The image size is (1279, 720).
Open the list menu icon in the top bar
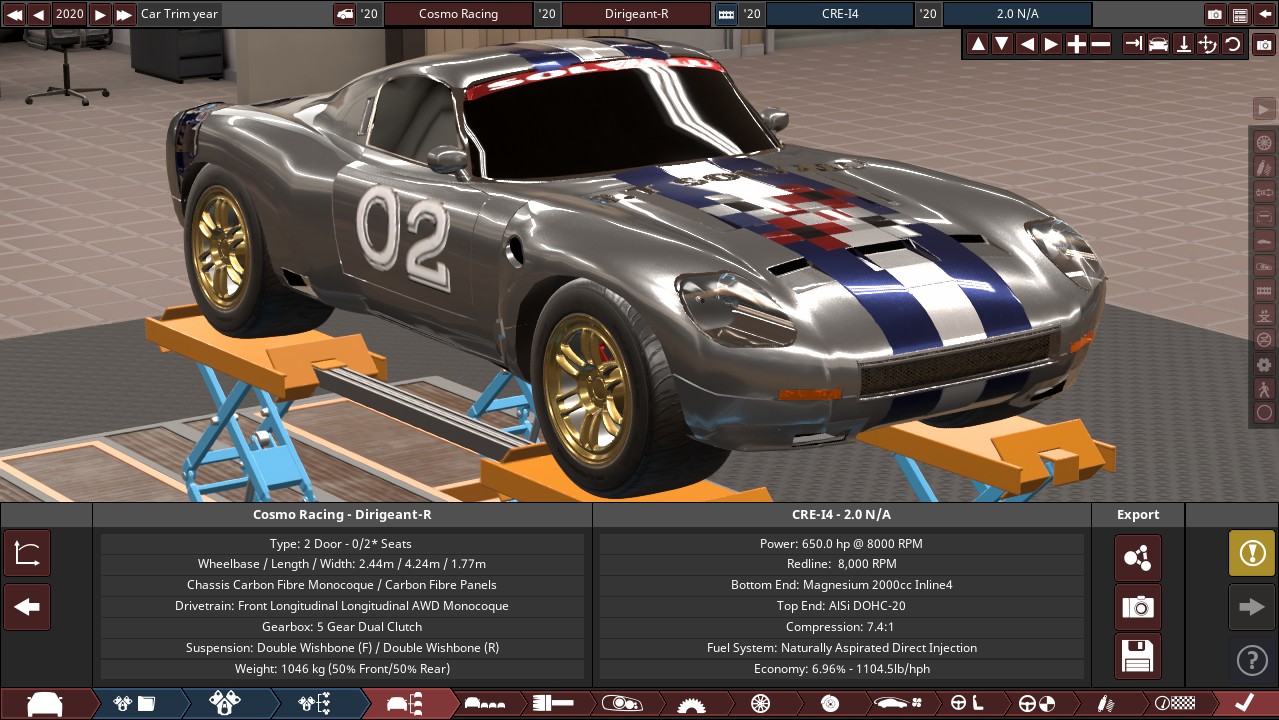pyautogui.click(x=1240, y=14)
